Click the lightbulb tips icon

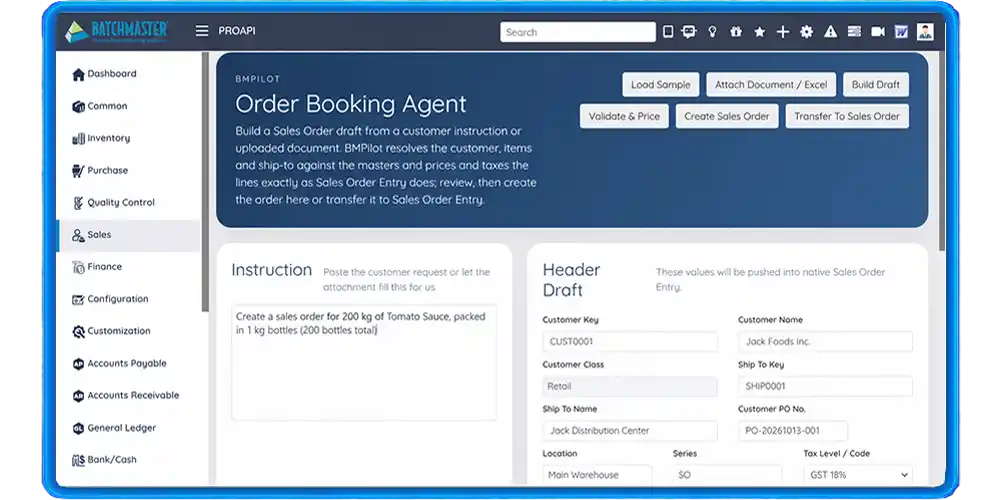712,31
